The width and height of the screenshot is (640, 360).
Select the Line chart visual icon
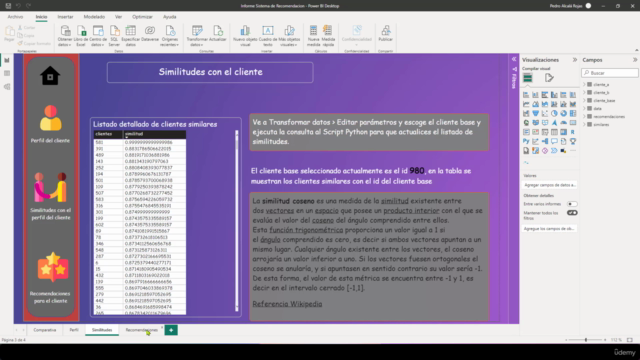(x=526, y=104)
